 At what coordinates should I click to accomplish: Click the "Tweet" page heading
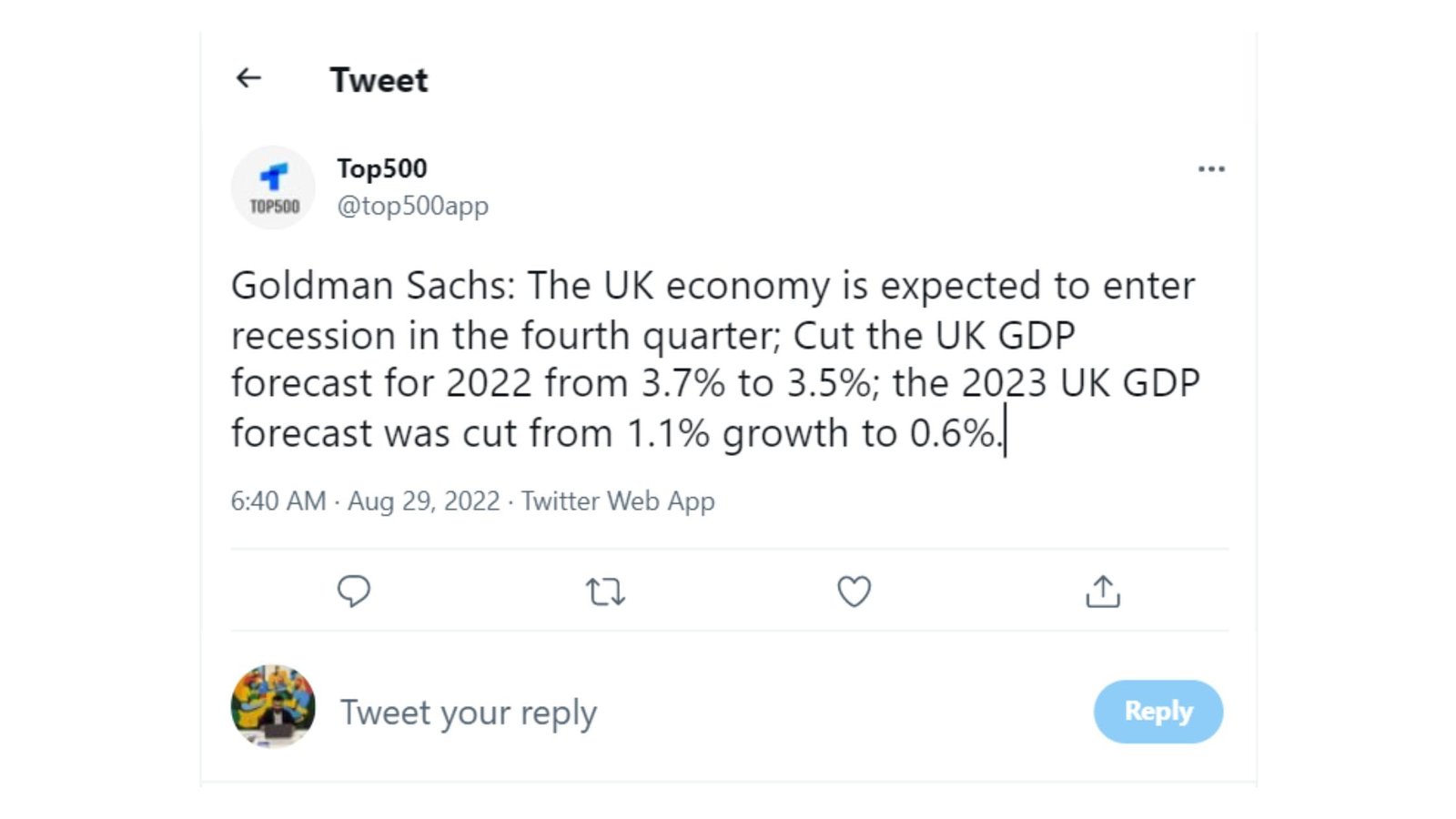point(379,80)
